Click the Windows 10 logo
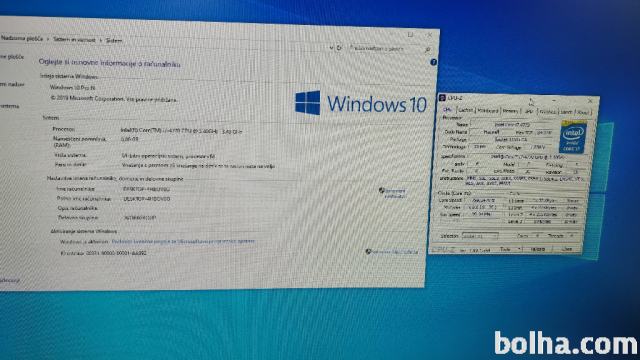The height and width of the screenshot is (360, 640). [x=360, y=103]
